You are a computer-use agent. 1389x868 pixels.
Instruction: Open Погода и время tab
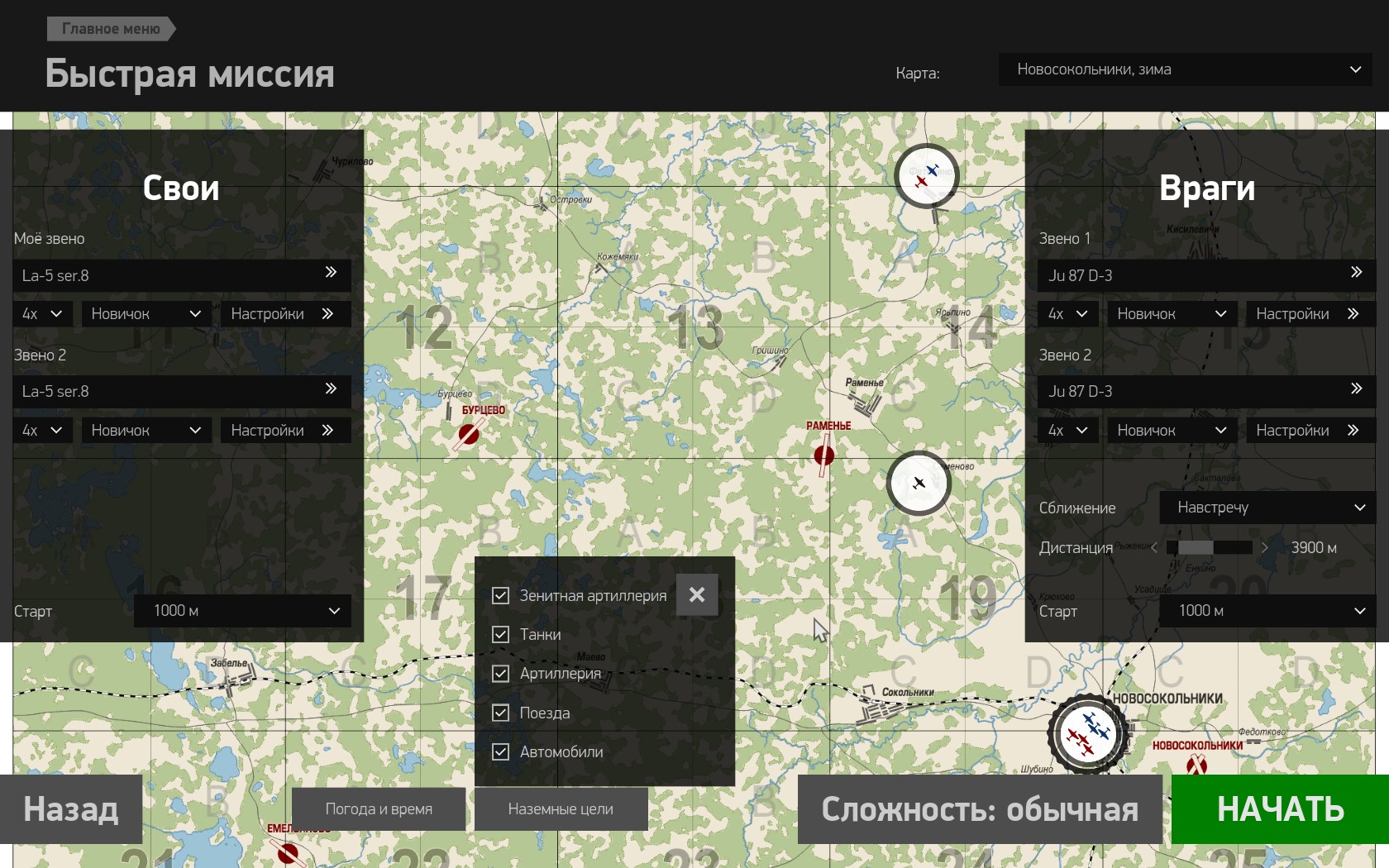coord(379,809)
